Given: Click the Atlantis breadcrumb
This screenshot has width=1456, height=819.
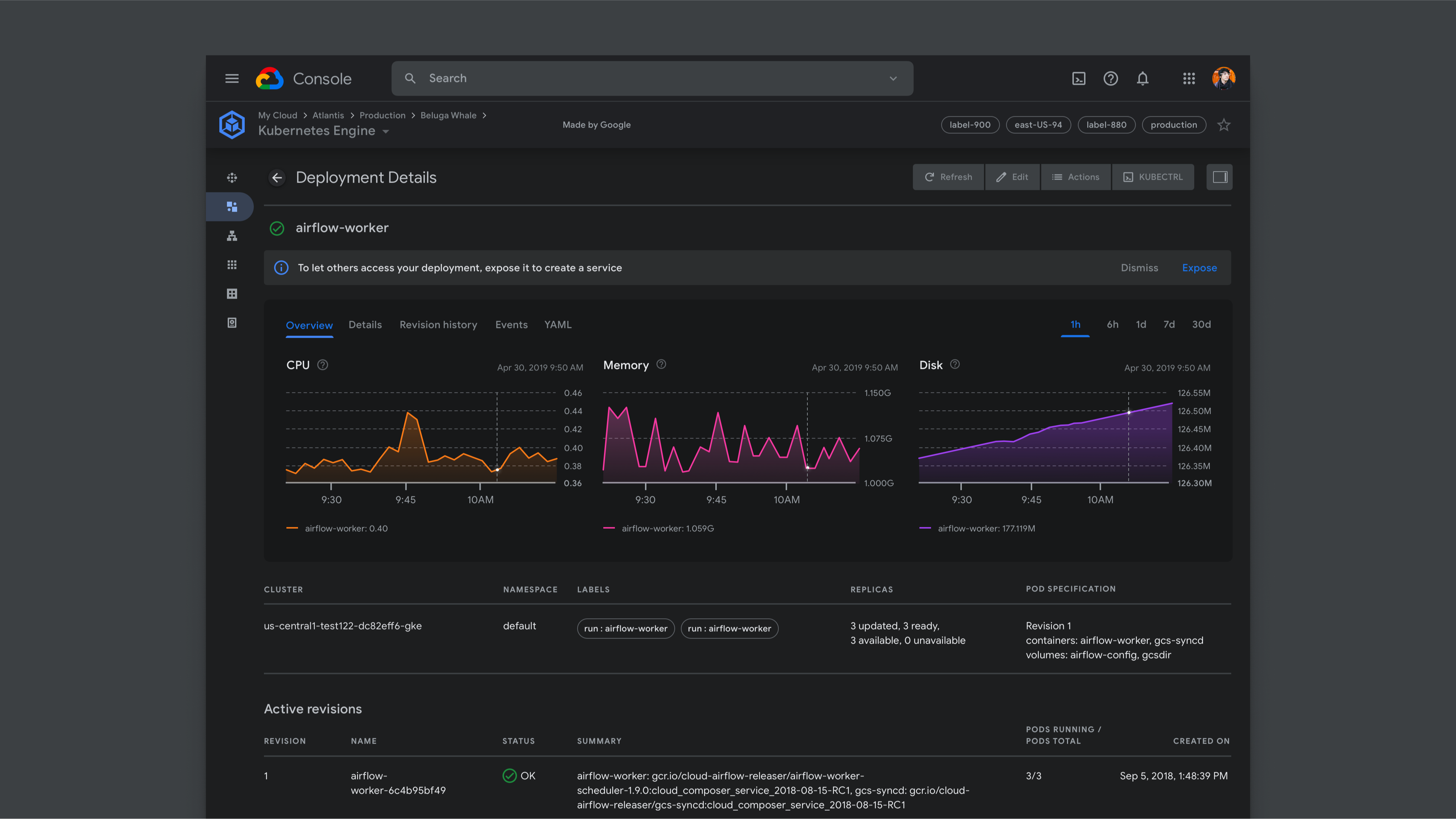Looking at the screenshot, I should [328, 115].
